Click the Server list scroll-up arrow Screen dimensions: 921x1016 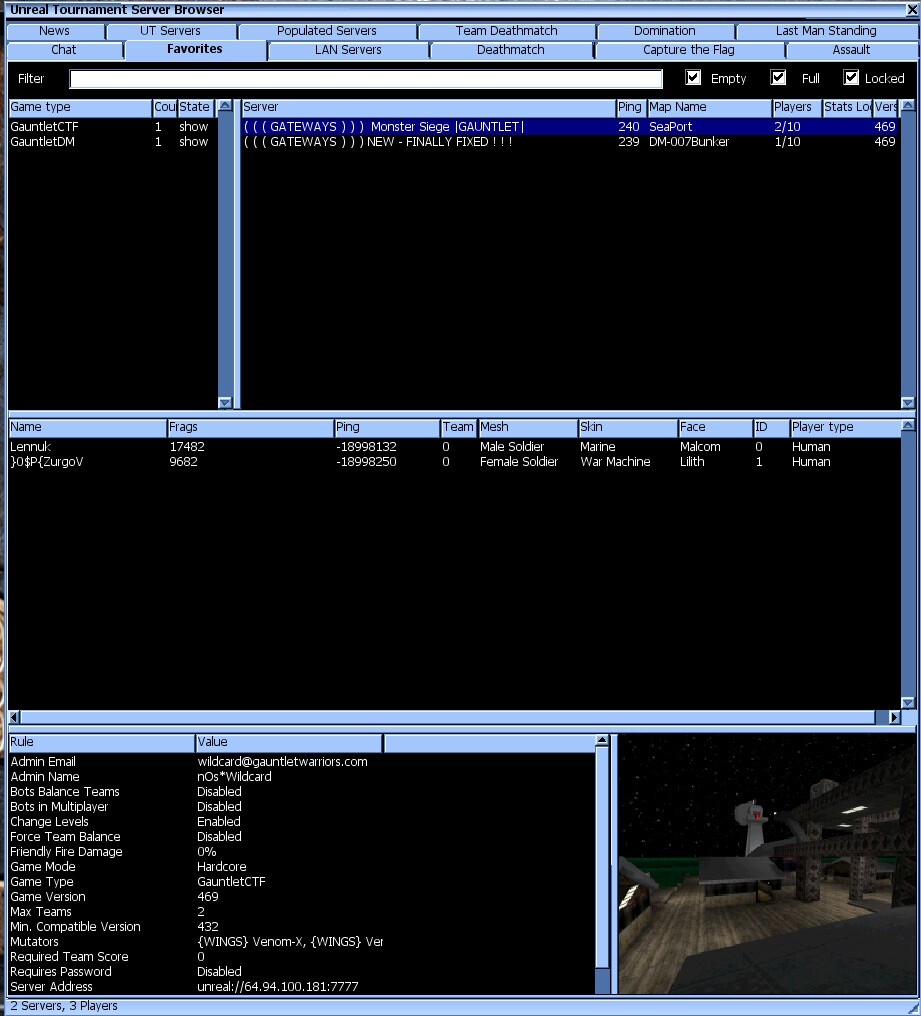[x=907, y=105]
